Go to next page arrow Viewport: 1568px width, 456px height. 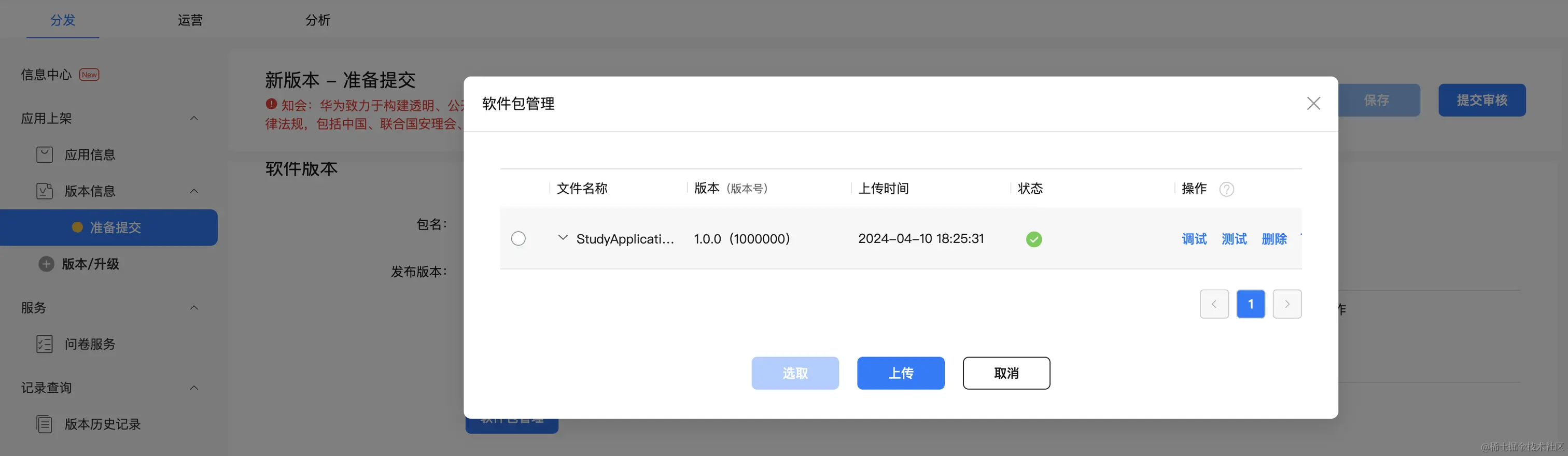1287,304
